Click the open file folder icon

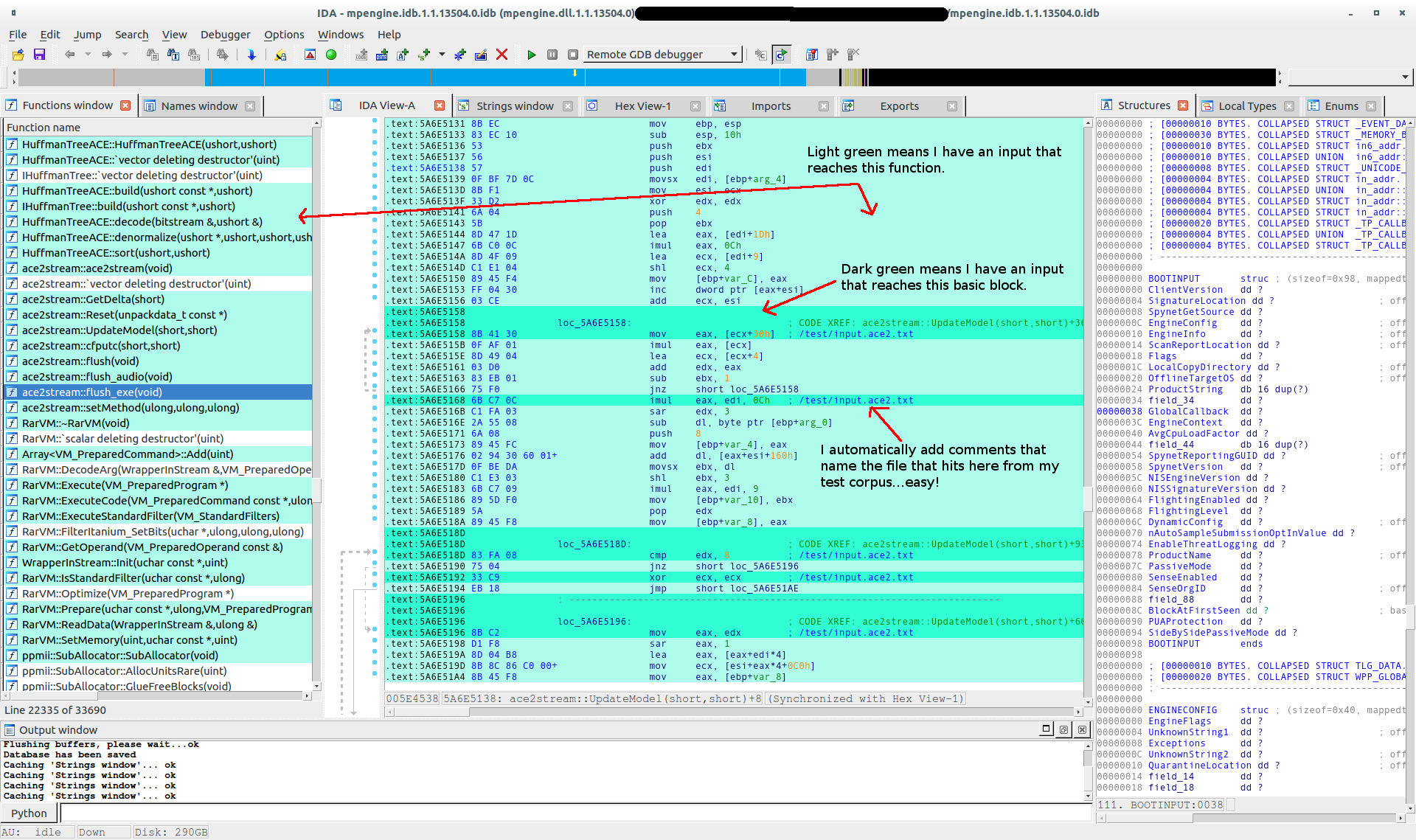(x=18, y=55)
